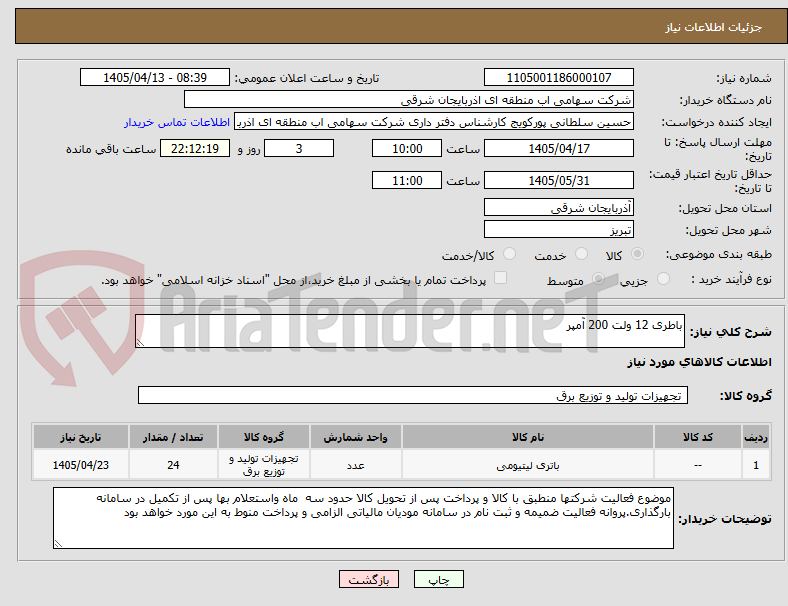Click the quantity cell showing 24
The height and width of the screenshot is (606, 788).
click(x=173, y=465)
